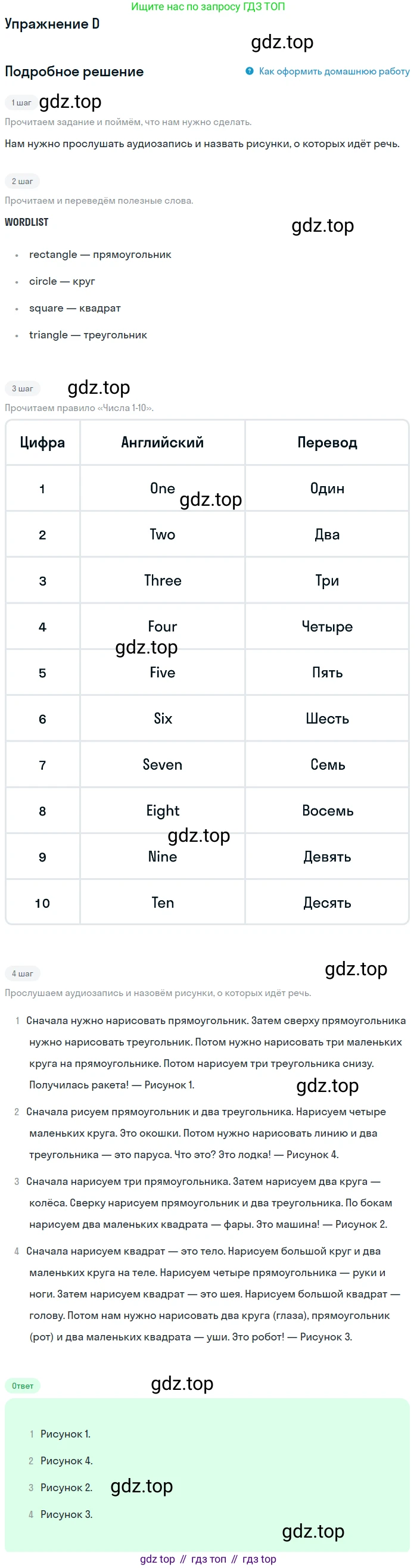Click the green 'Ответ' badge
417x1568 pixels.
[23, 1386]
